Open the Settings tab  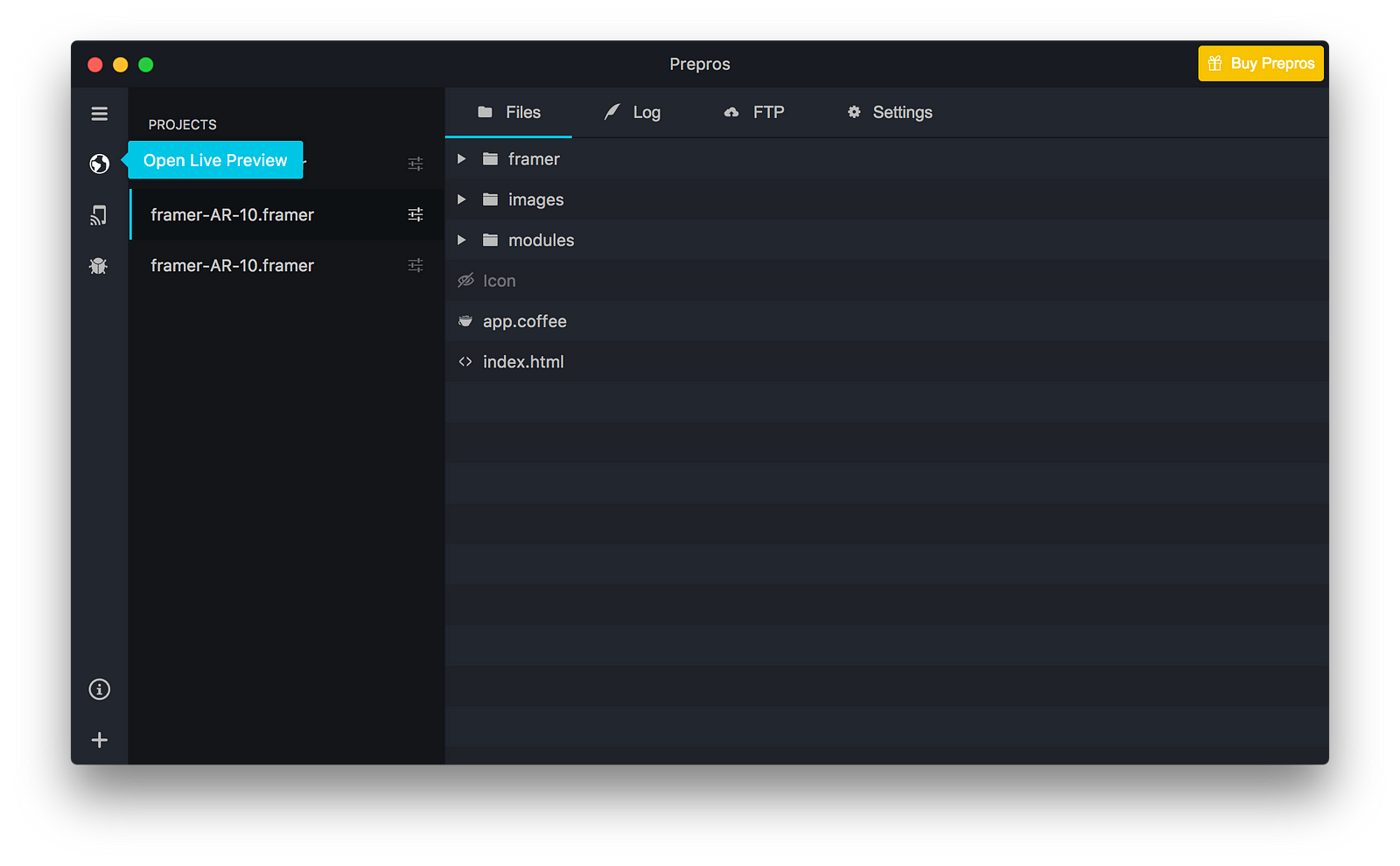tap(889, 112)
